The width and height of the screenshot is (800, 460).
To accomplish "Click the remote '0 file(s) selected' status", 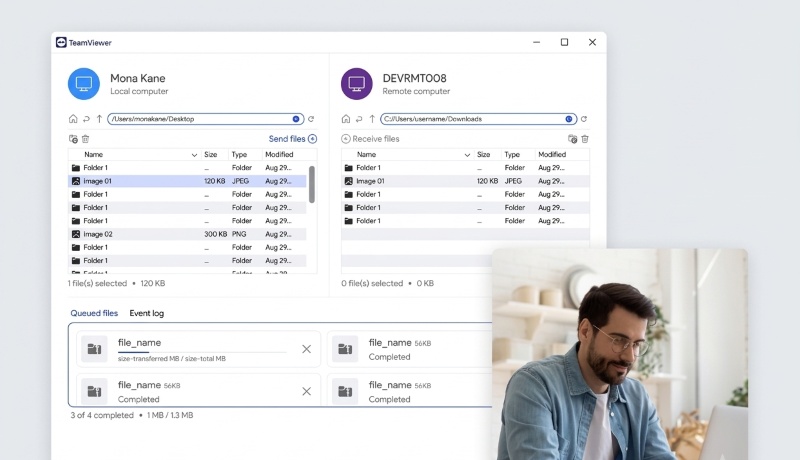I will coord(372,283).
